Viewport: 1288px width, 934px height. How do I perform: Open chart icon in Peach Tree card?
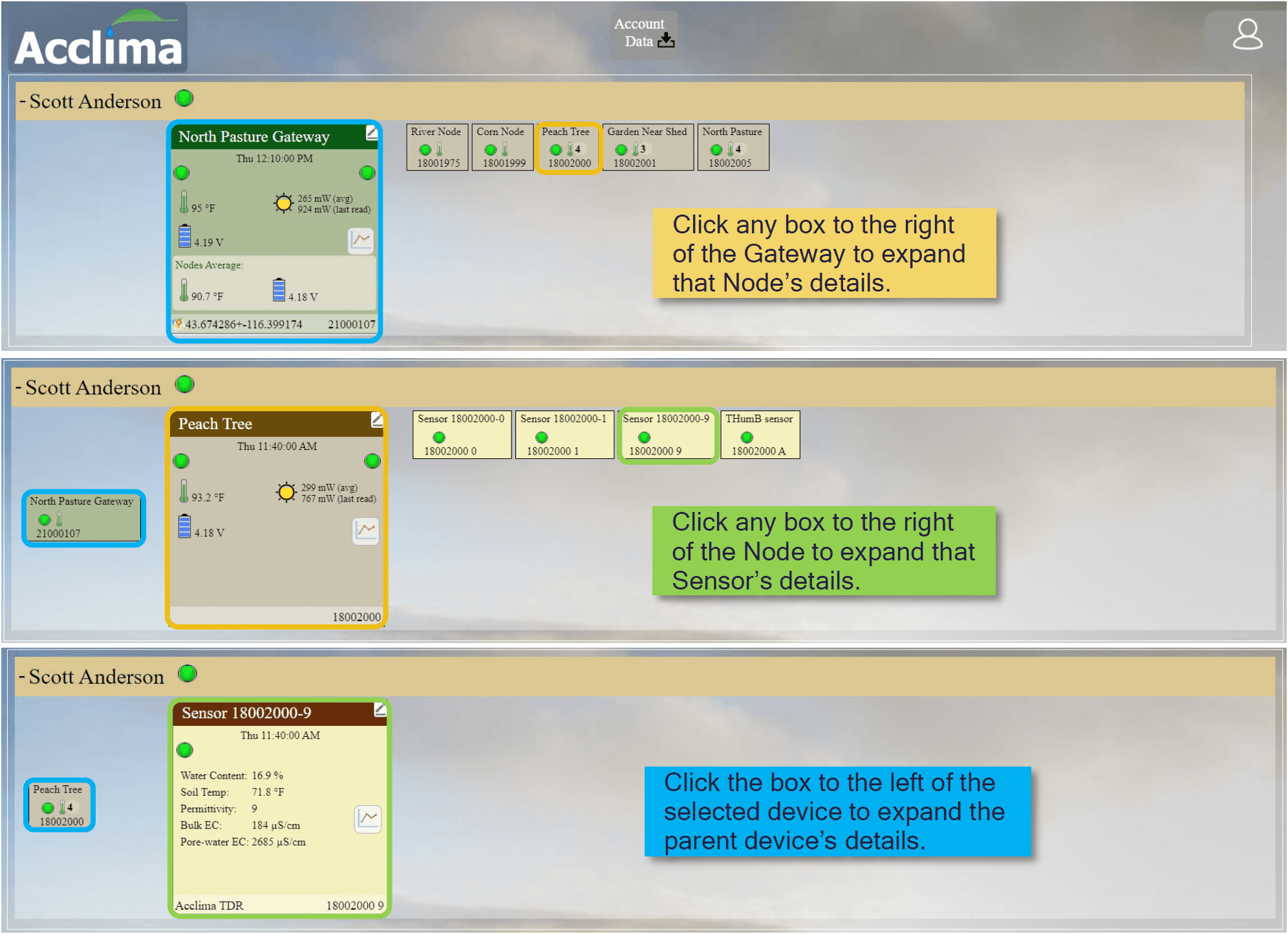pyautogui.click(x=365, y=531)
